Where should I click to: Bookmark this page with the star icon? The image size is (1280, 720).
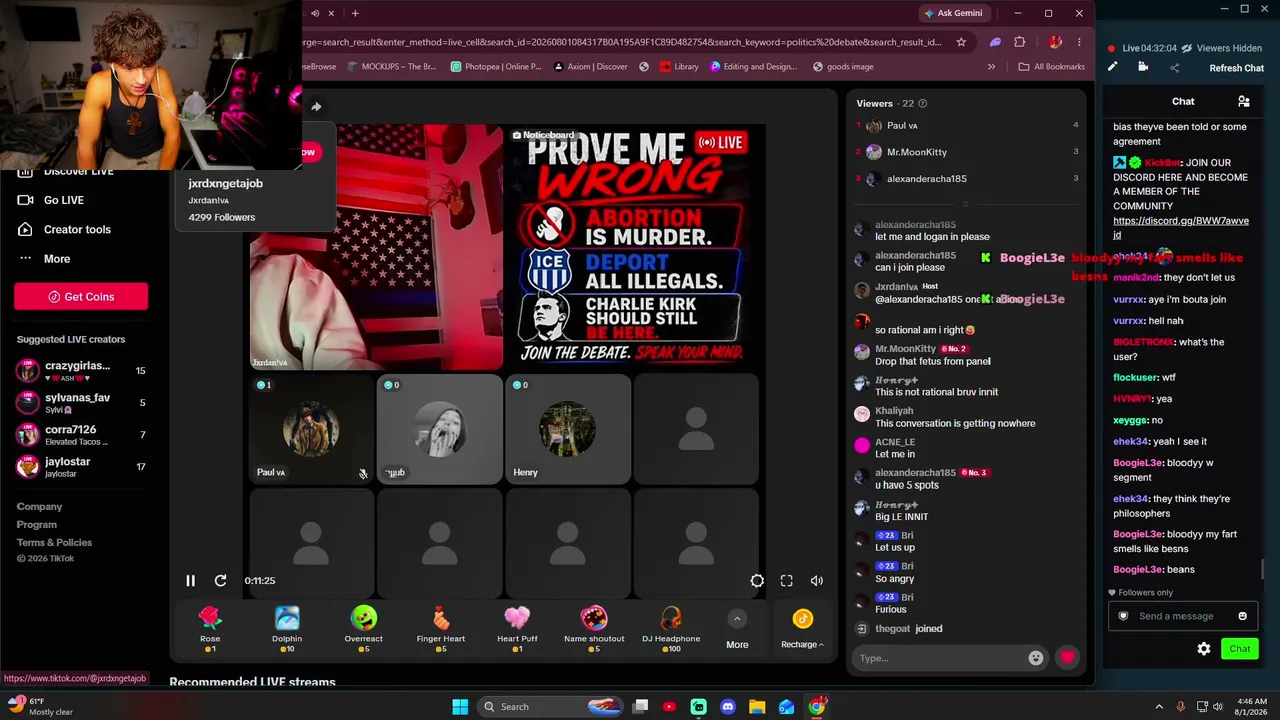961,42
